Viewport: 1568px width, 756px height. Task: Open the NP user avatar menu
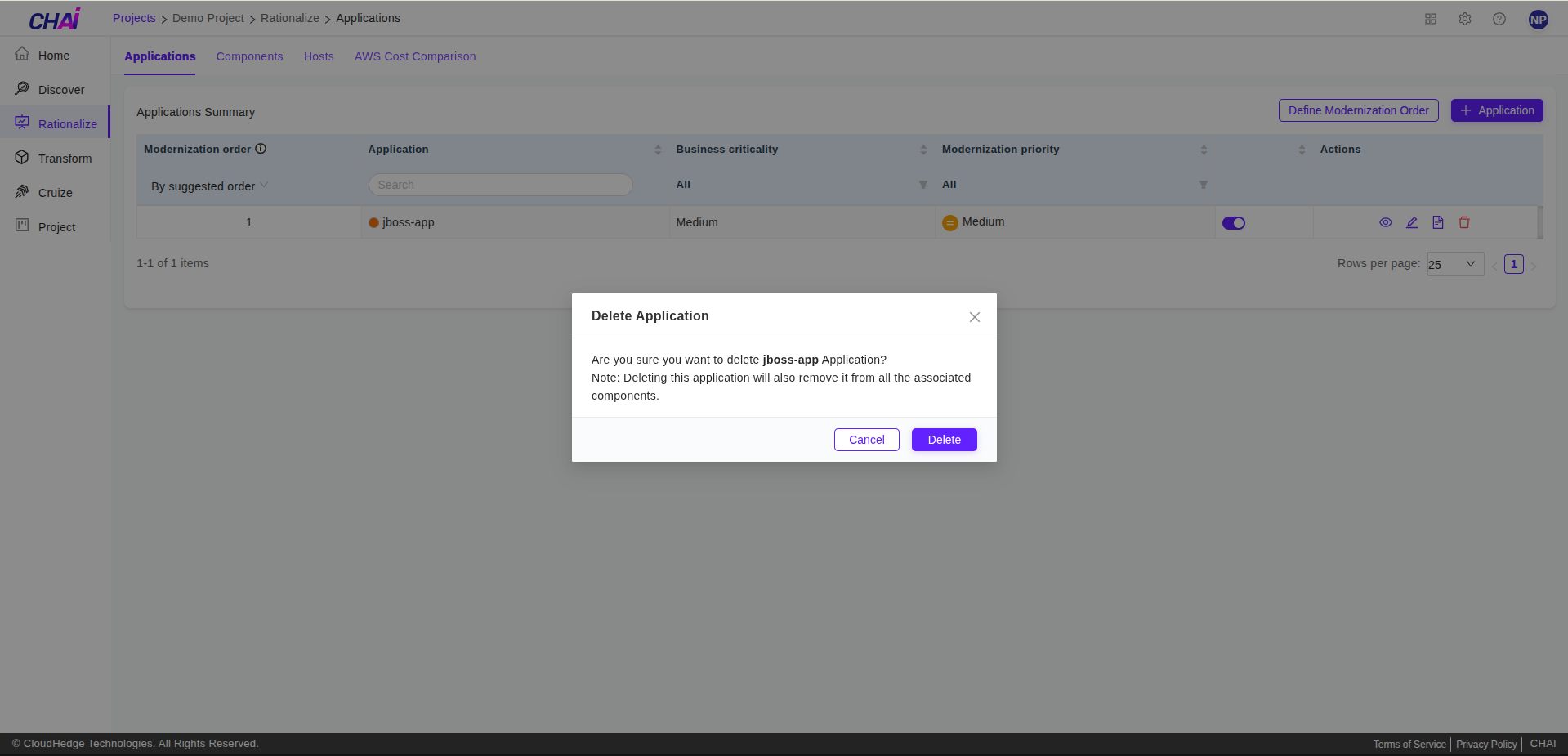click(1538, 19)
